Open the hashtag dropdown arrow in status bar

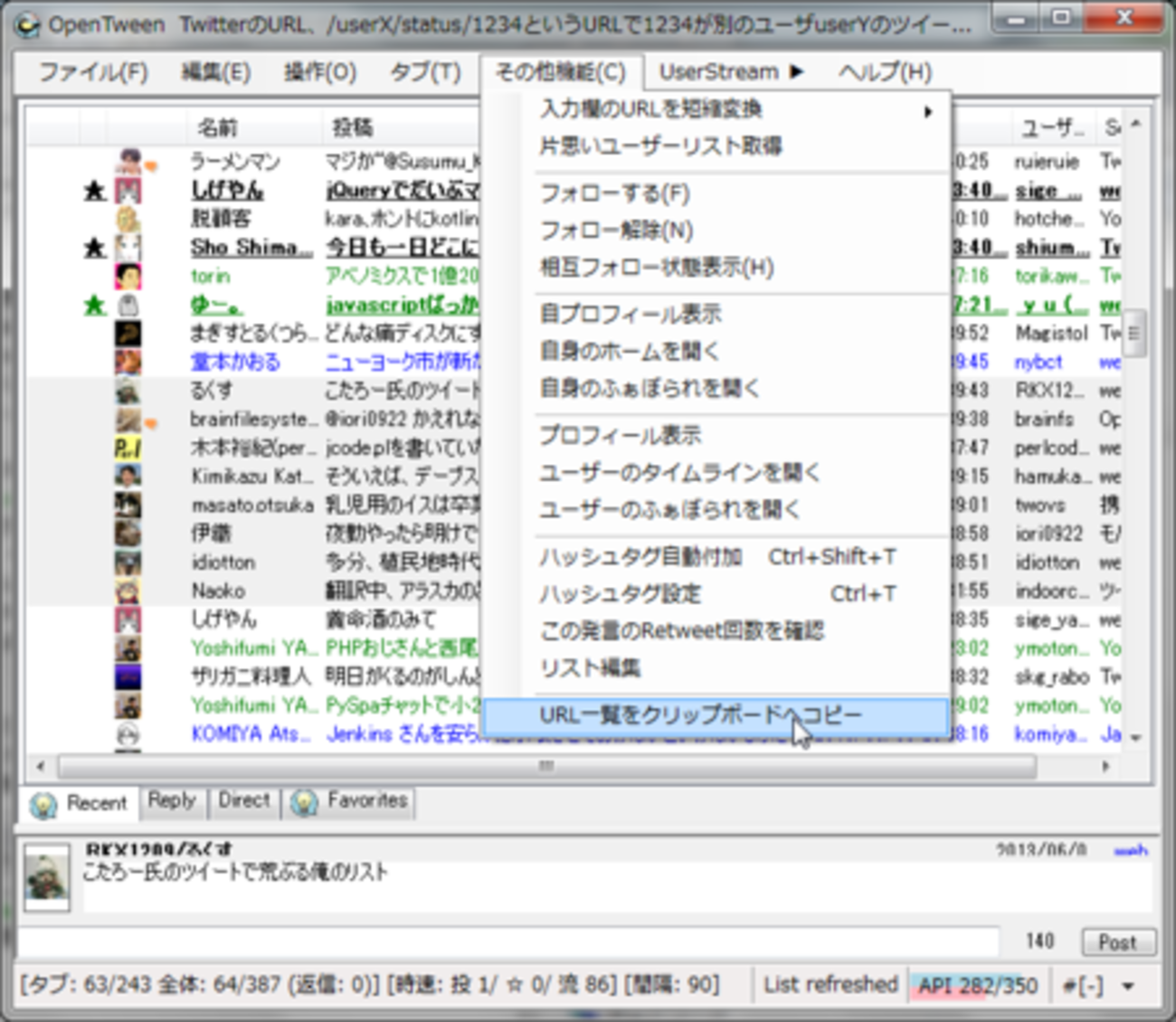pyautogui.click(x=1128, y=986)
